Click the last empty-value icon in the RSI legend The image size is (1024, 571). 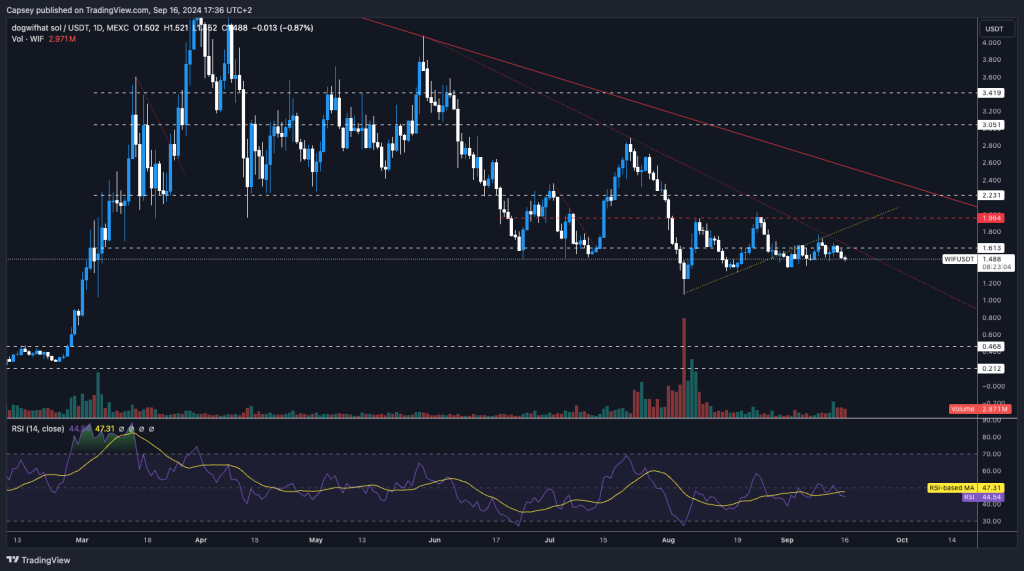154,429
